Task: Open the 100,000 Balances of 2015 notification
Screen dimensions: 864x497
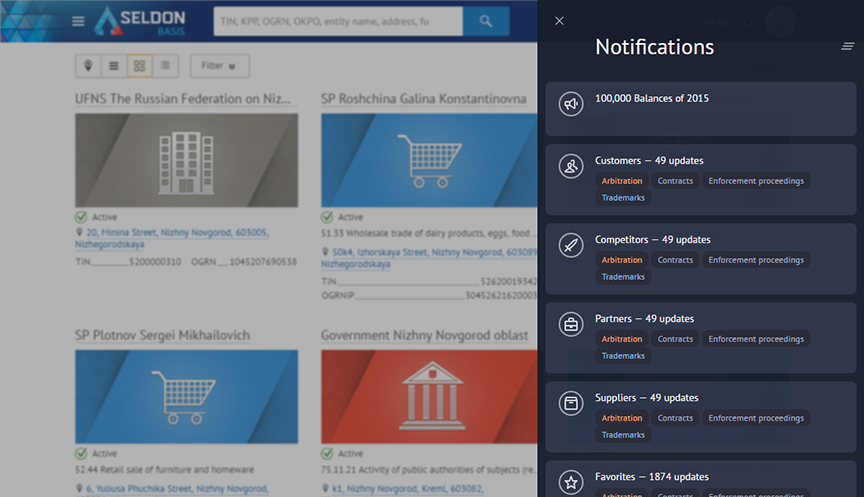Action: [701, 109]
